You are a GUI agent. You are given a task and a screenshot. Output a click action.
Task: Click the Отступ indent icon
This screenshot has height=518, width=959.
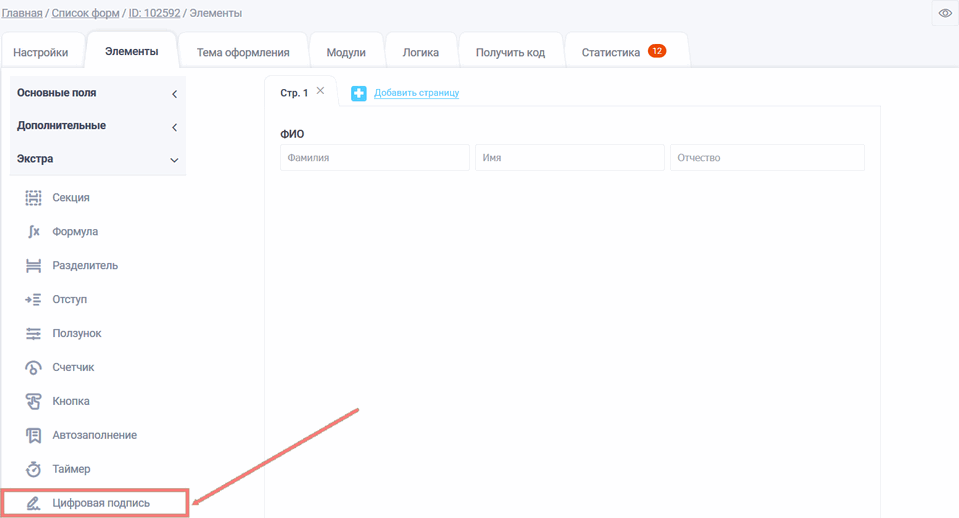(33, 300)
